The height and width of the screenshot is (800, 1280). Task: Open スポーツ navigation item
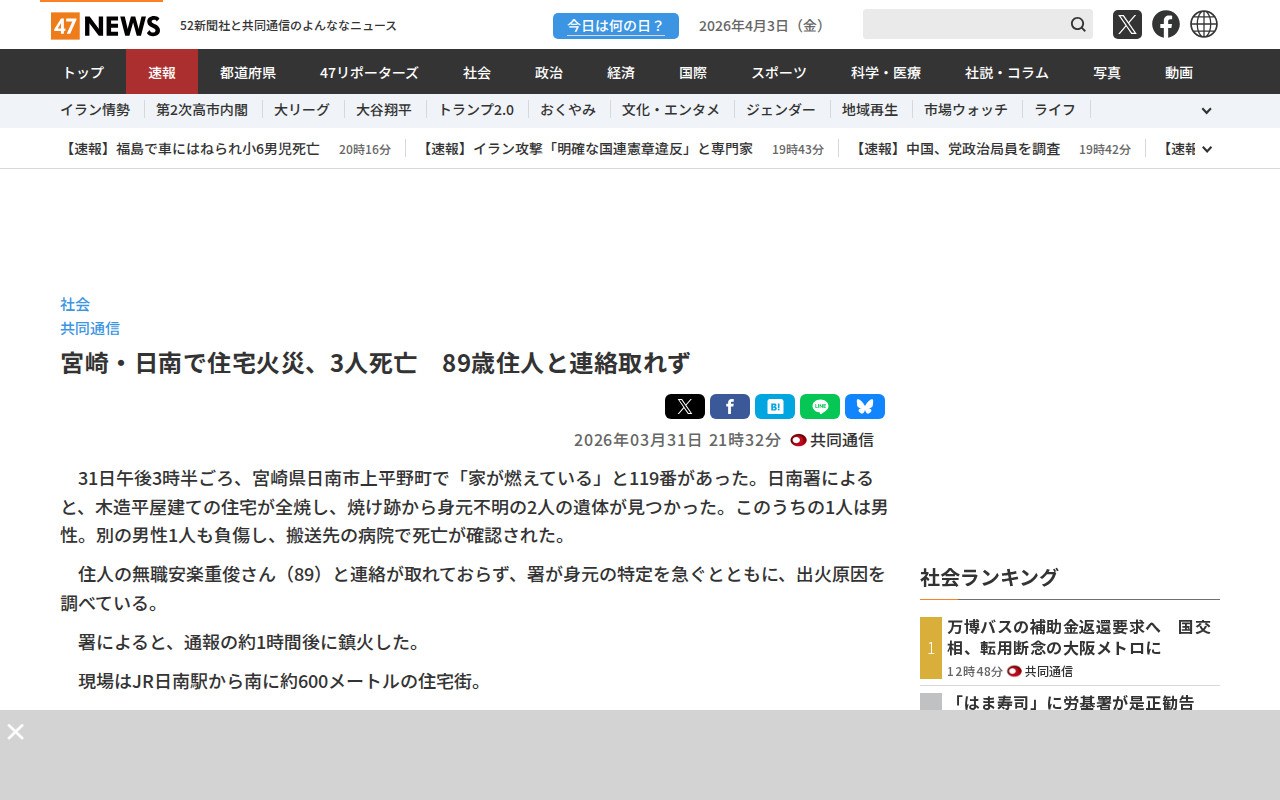coord(779,72)
